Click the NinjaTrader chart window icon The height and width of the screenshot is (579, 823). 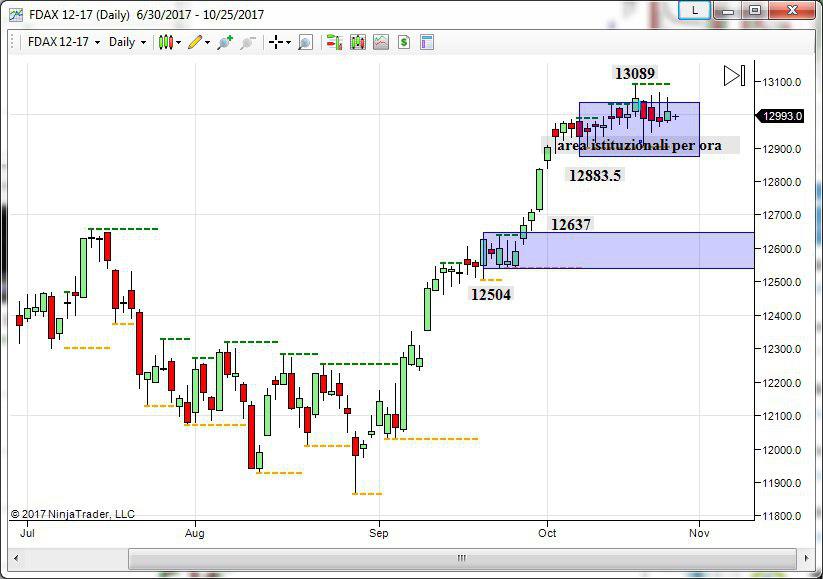[16, 14]
